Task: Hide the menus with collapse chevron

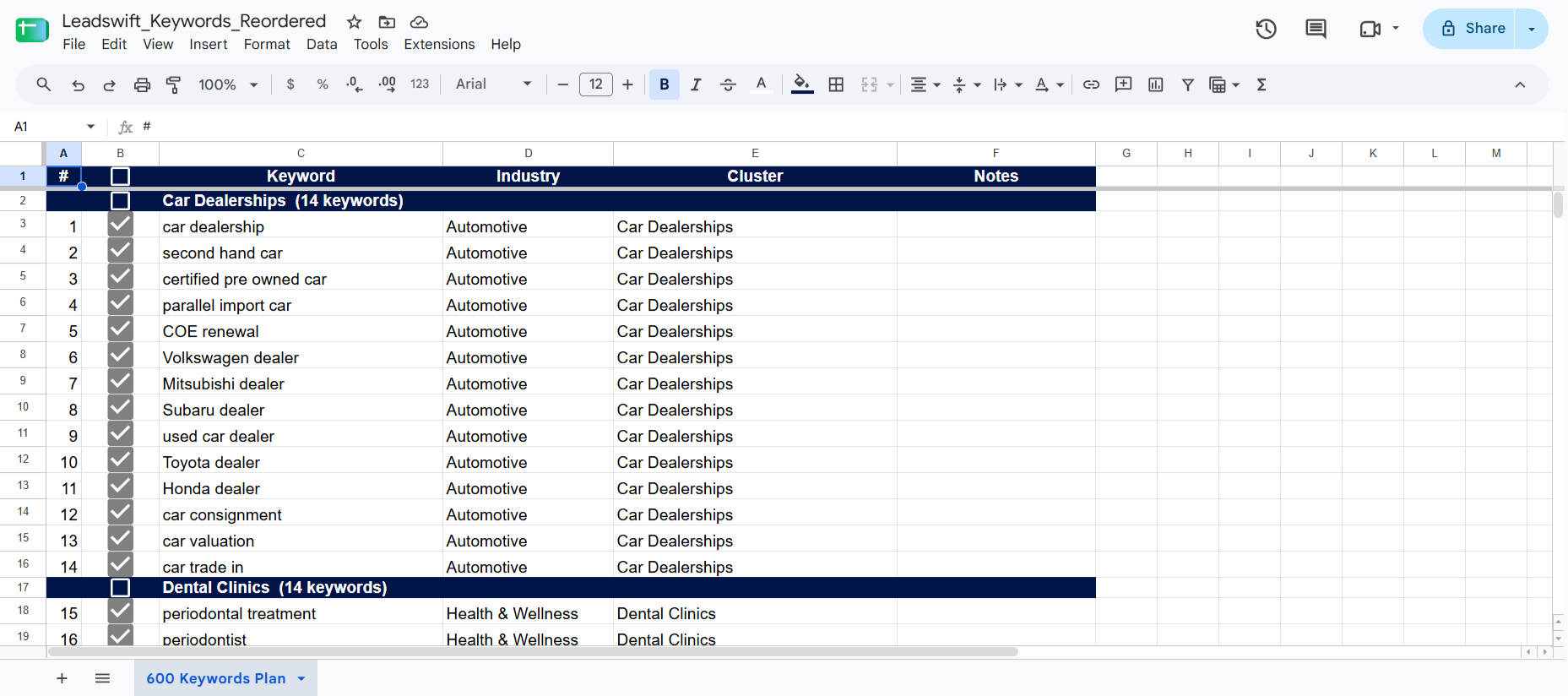Action: pos(1520,84)
